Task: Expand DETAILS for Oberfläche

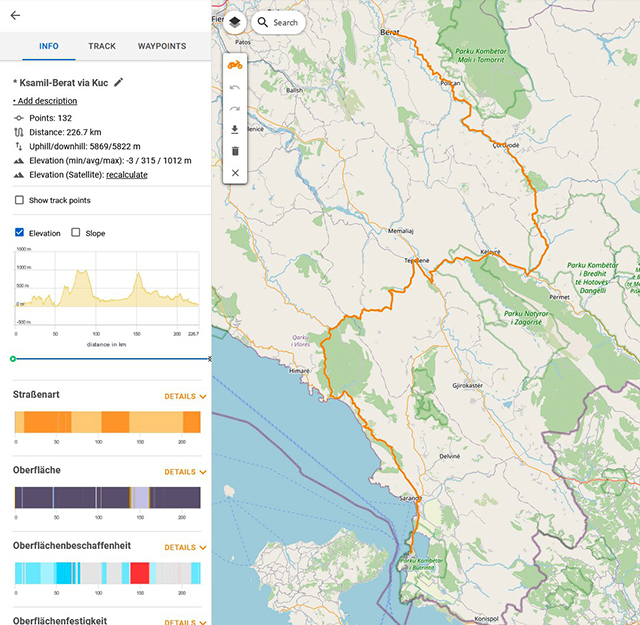Action: (x=185, y=472)
